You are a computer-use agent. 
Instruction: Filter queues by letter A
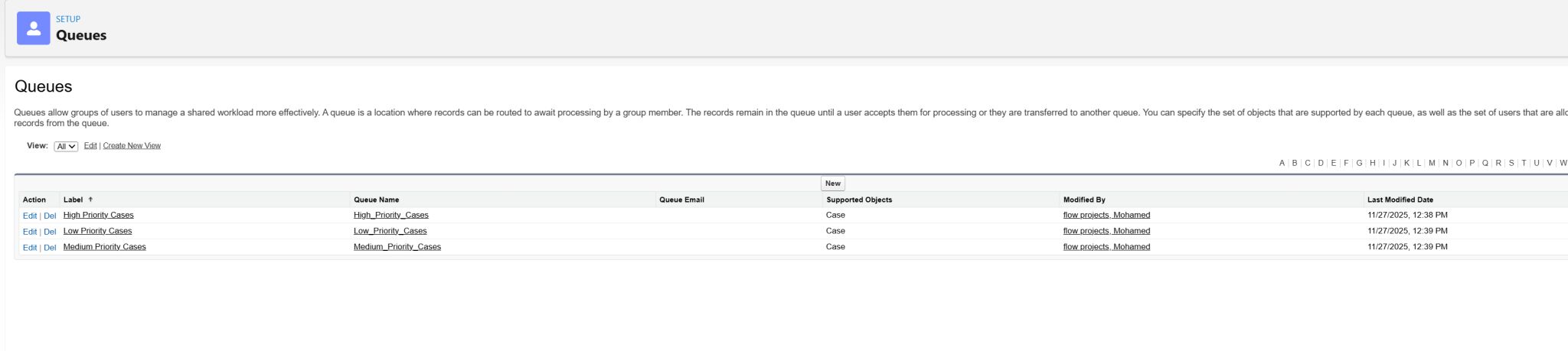pos(1282,163)
